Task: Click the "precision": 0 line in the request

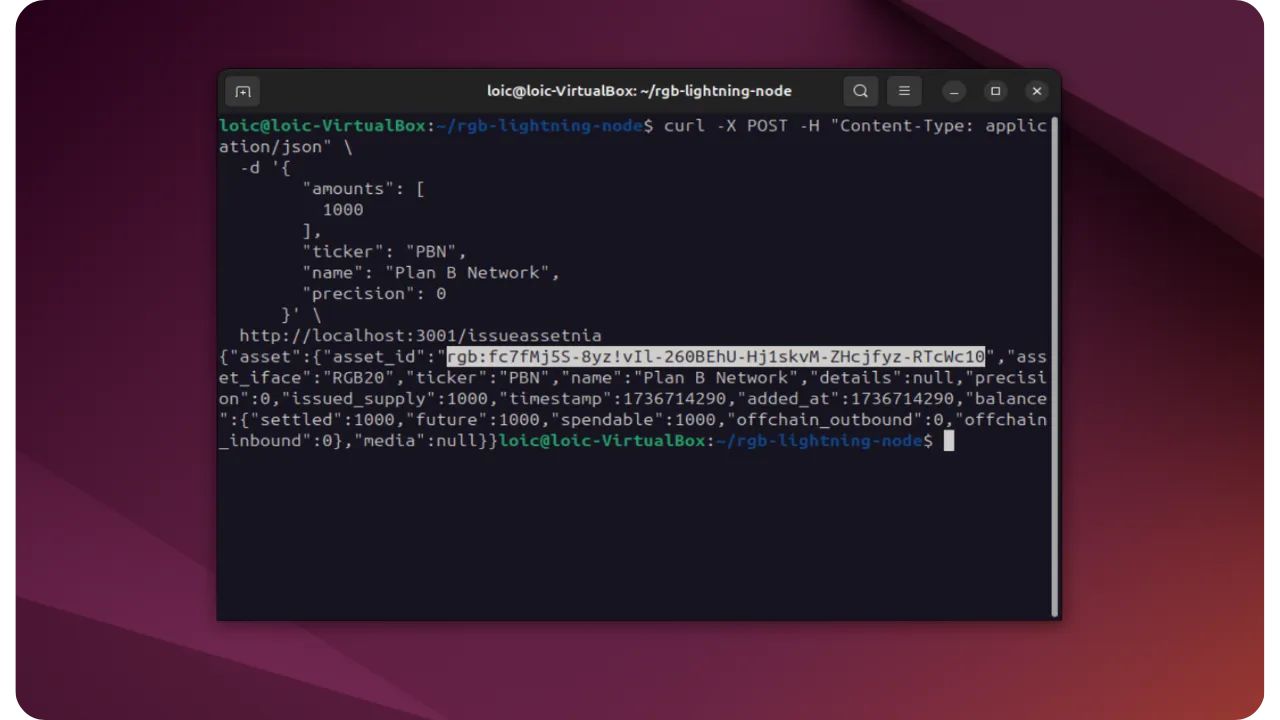Action: click(x=374, y=294)
